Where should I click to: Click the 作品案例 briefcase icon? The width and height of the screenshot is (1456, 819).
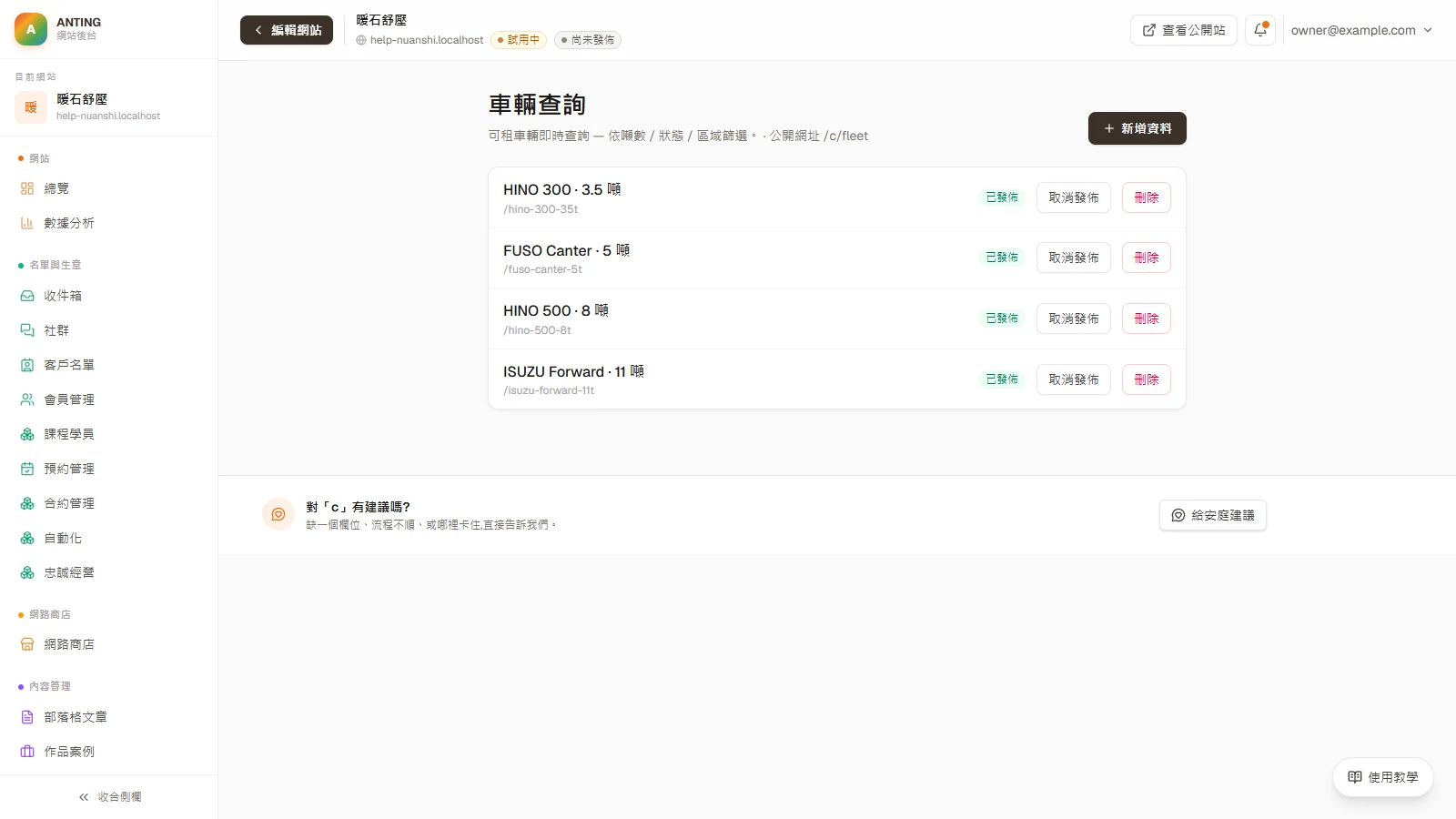coord(27,752)
